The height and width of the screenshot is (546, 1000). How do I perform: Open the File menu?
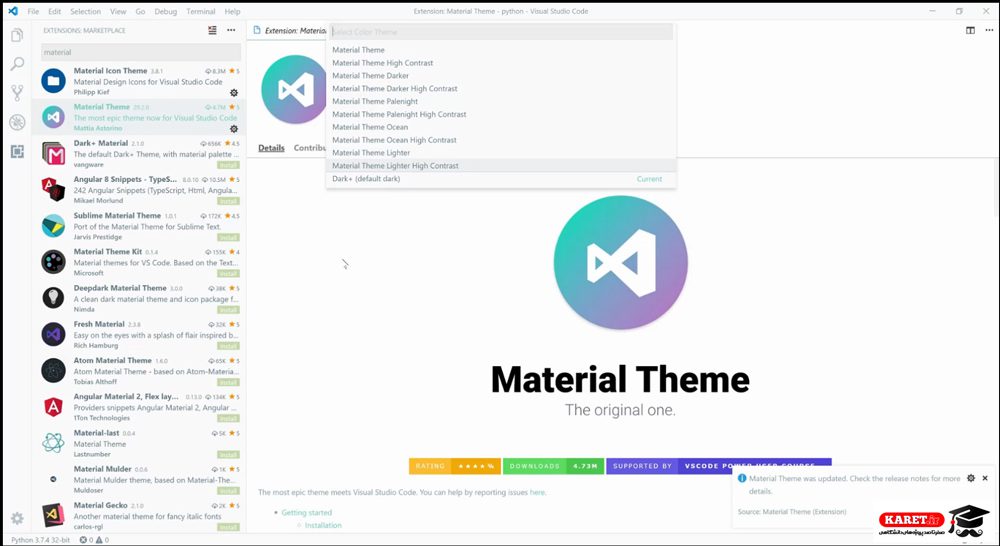33,11
